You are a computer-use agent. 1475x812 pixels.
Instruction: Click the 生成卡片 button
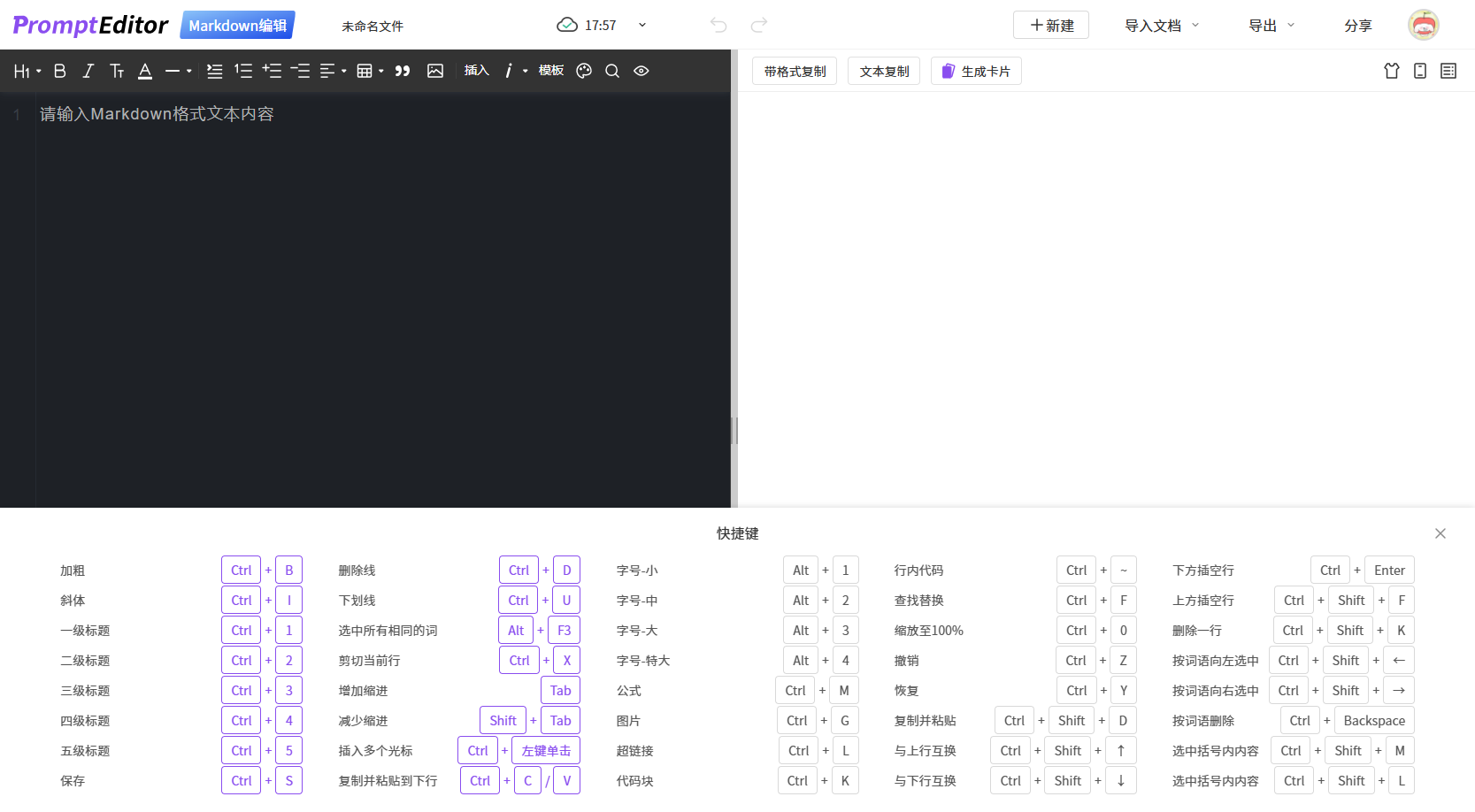(x=976, y=71)
